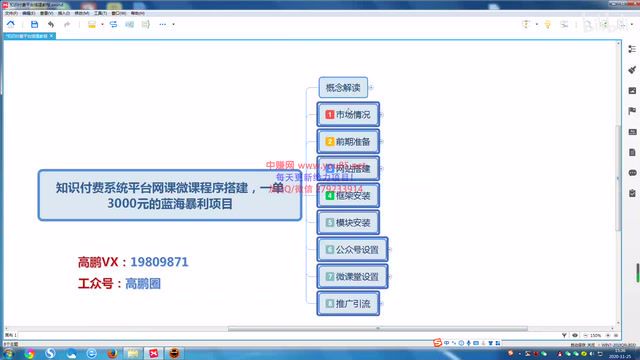Image resolution: width=640 pixels, height=360 pixels.
Task: Open the Windows Start button
Action: [8, 353]
